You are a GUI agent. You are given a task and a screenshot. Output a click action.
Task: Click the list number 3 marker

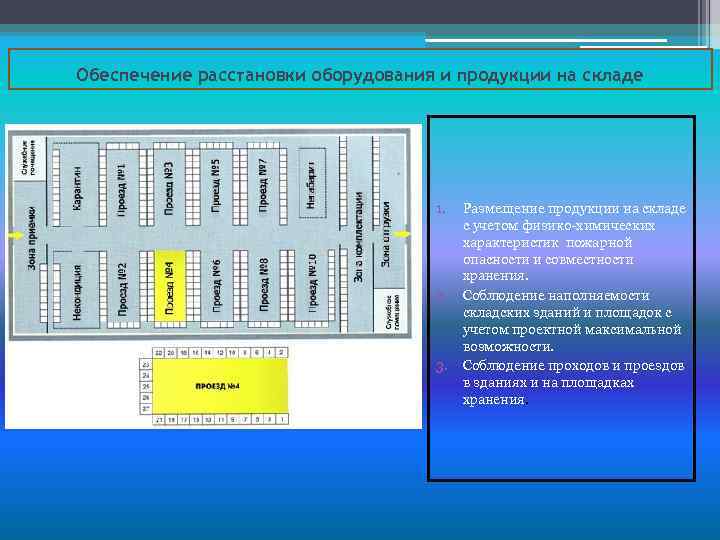[441, 367]
